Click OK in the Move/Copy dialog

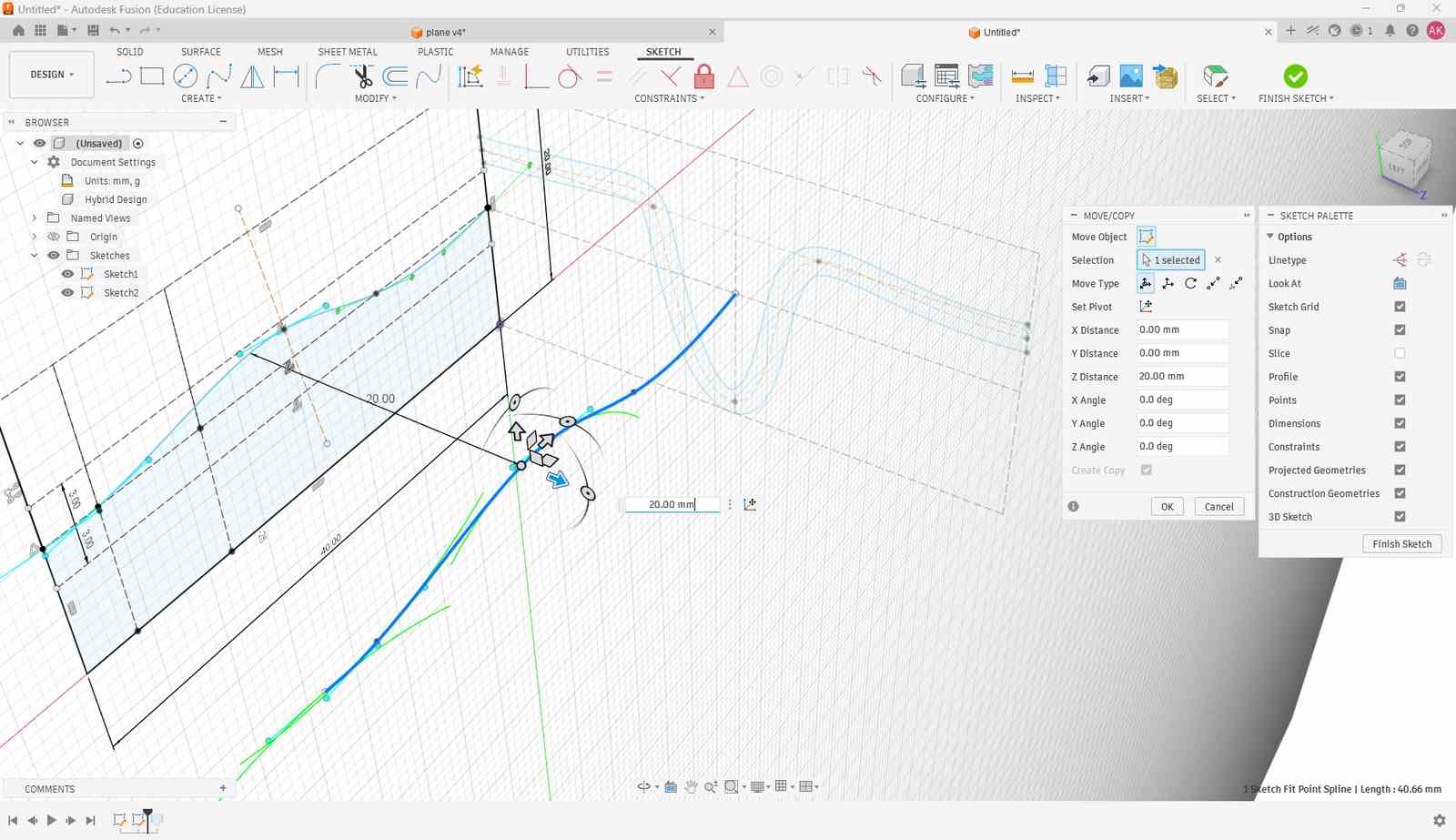pos(1168,507)
